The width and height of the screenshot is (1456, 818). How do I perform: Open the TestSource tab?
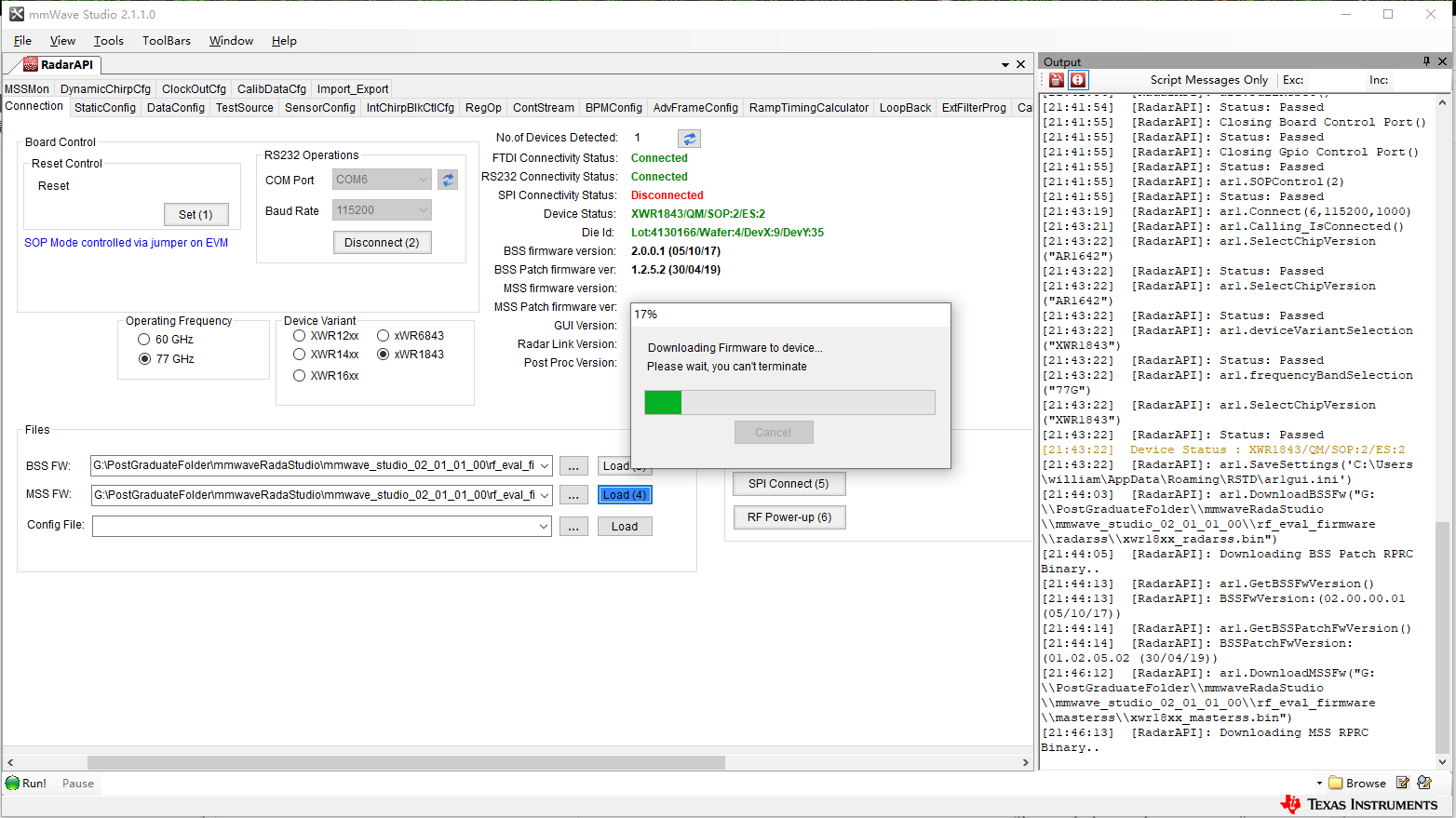click(245, 108)
